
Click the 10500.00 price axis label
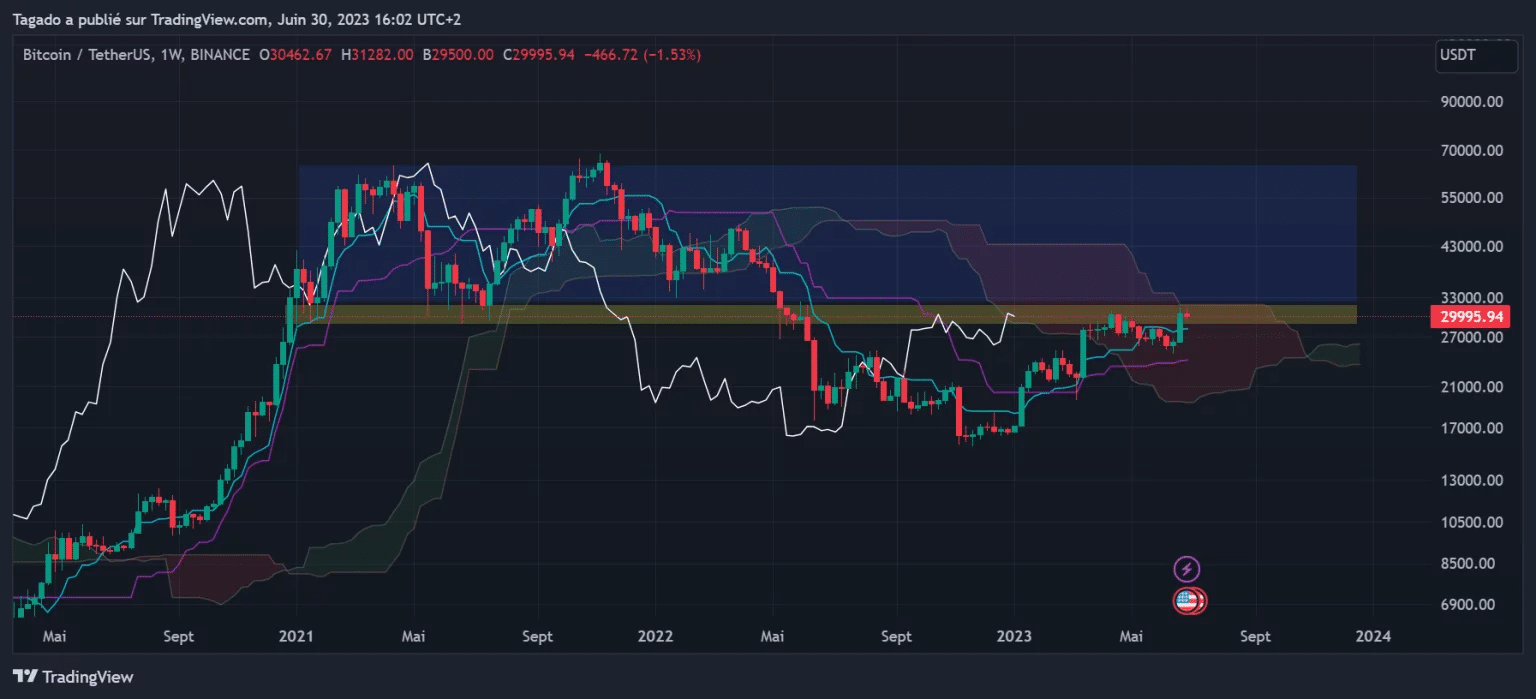(x=1471, y=522)
